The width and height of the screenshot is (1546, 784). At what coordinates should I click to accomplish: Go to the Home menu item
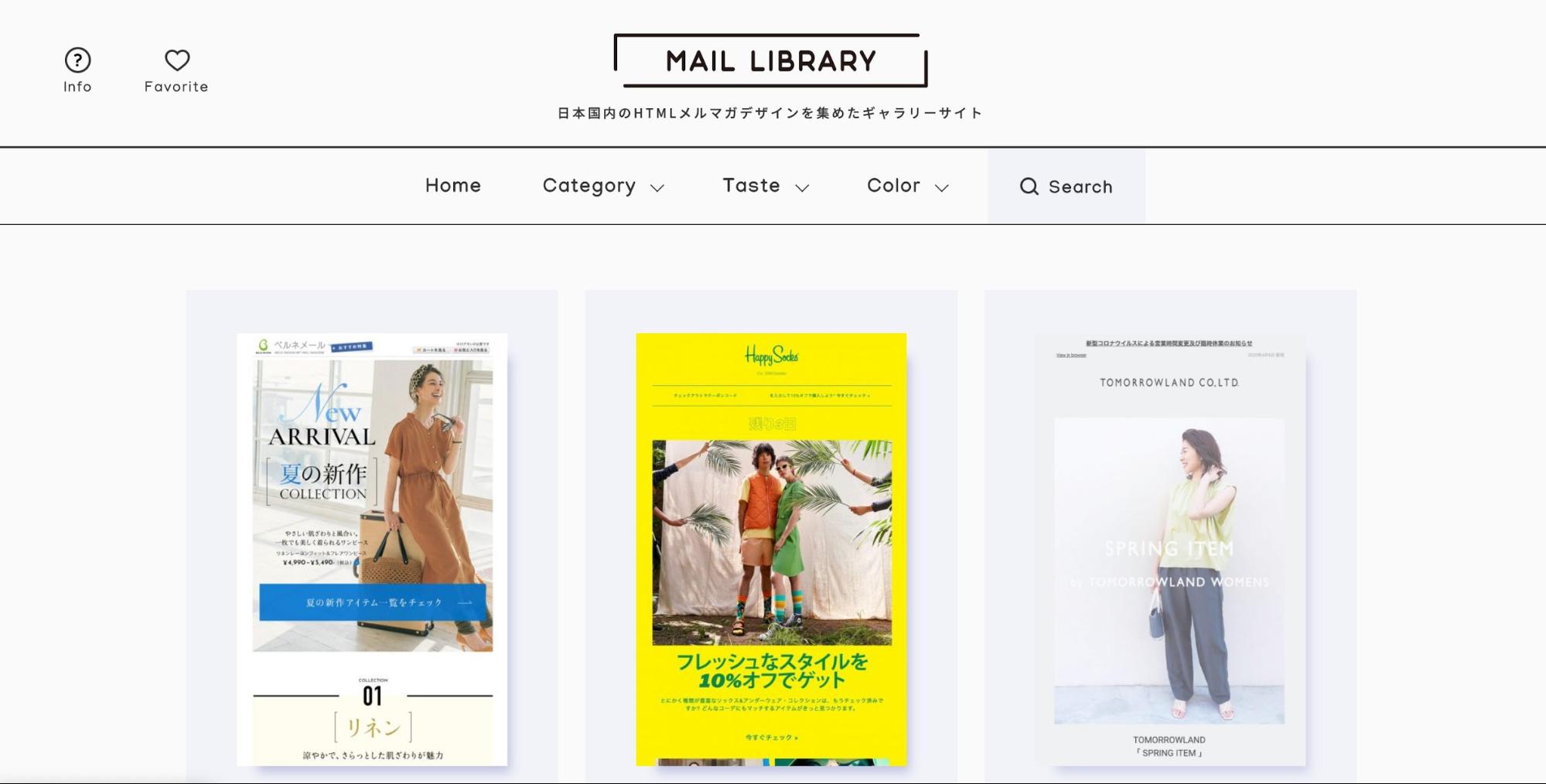[453, 186]
